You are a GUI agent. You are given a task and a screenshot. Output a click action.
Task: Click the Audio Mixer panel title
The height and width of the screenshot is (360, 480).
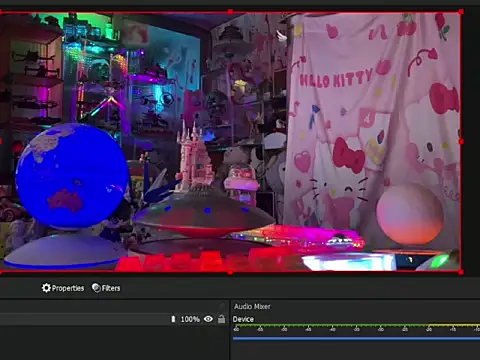(x=252, y=306)
